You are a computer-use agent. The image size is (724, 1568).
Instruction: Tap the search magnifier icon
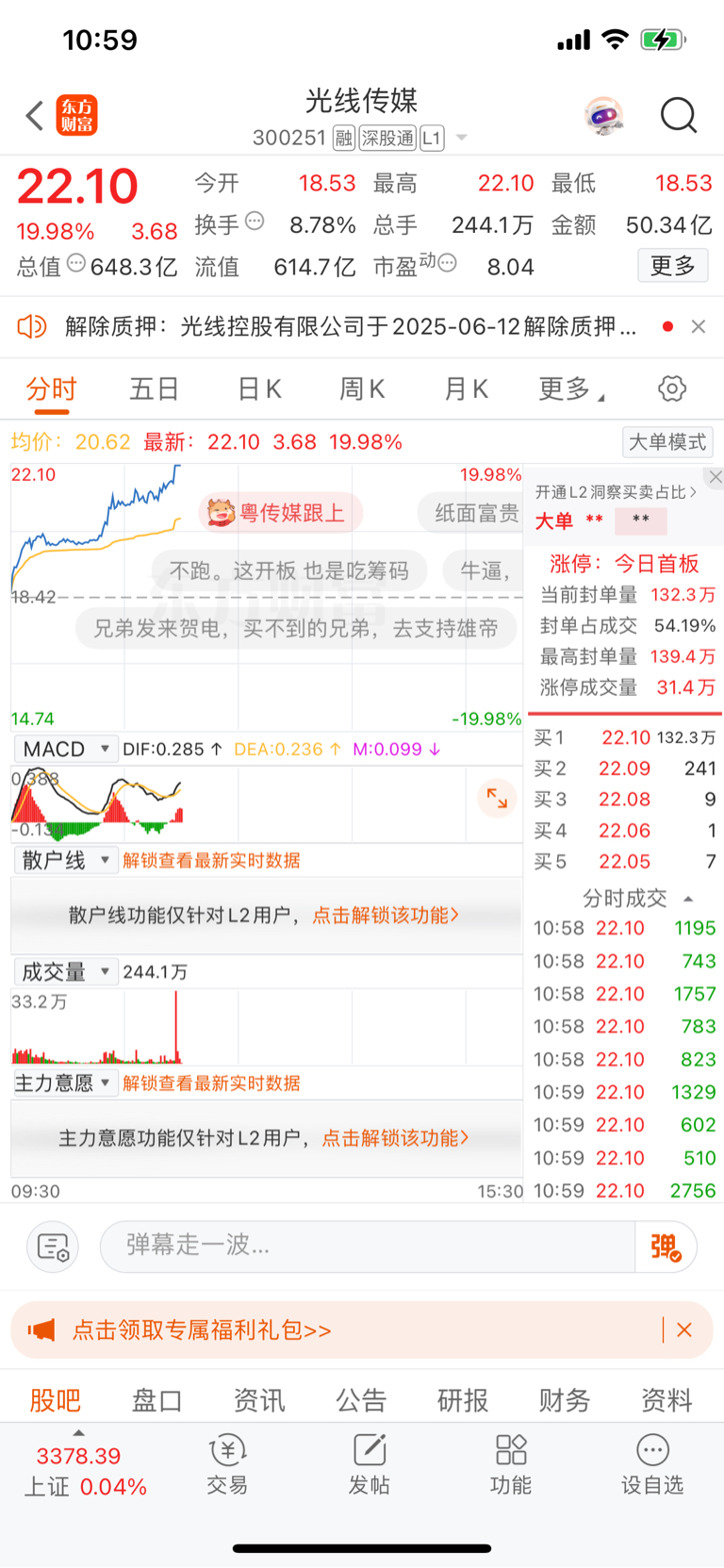click(678, 116)
